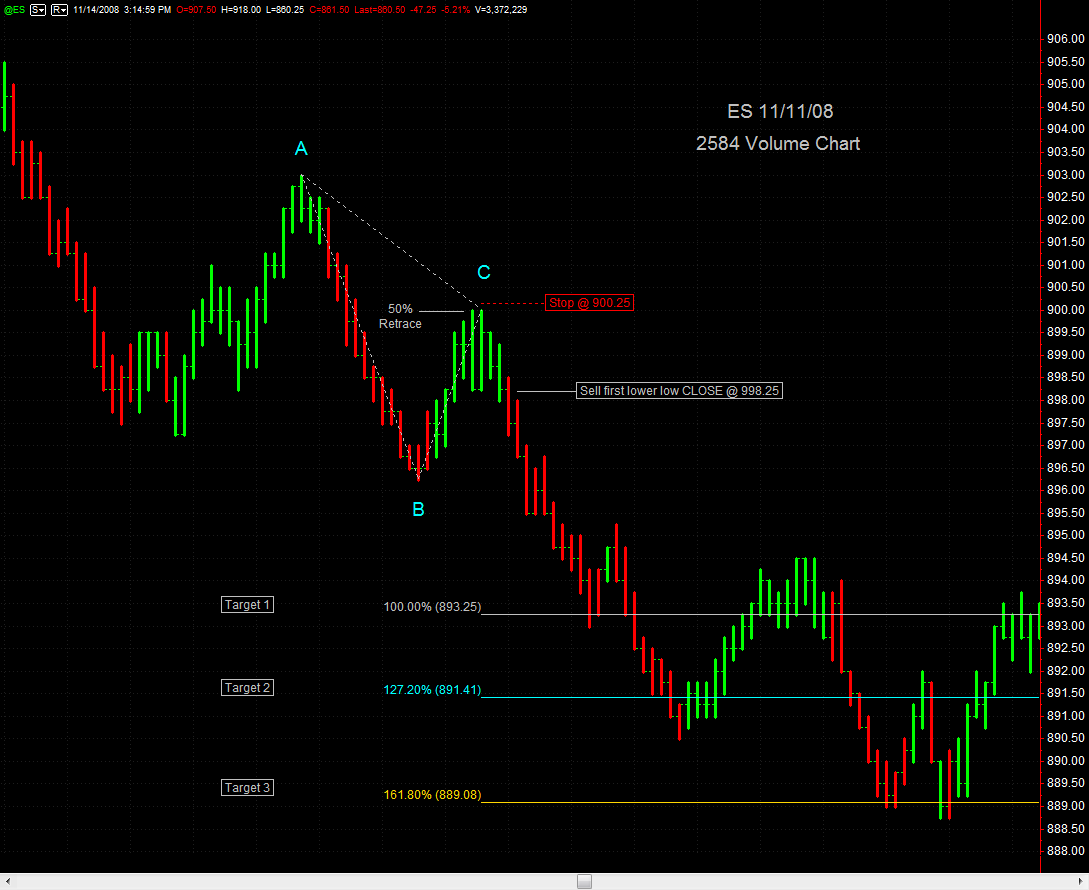The height and width of the screenshot is (890, 1089).
Task: Click the open value 'O=907.50'
Action: [196, 10]
